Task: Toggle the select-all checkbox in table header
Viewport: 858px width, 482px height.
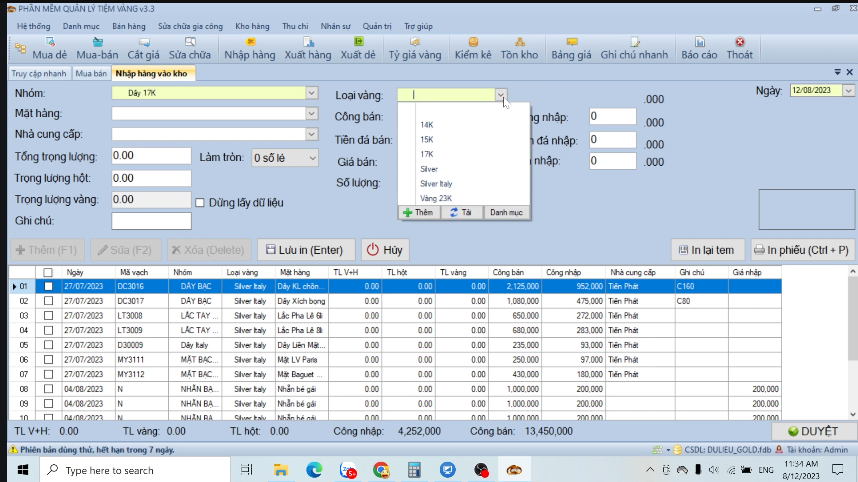Action: pyautogui.click(x=48, y=272)
